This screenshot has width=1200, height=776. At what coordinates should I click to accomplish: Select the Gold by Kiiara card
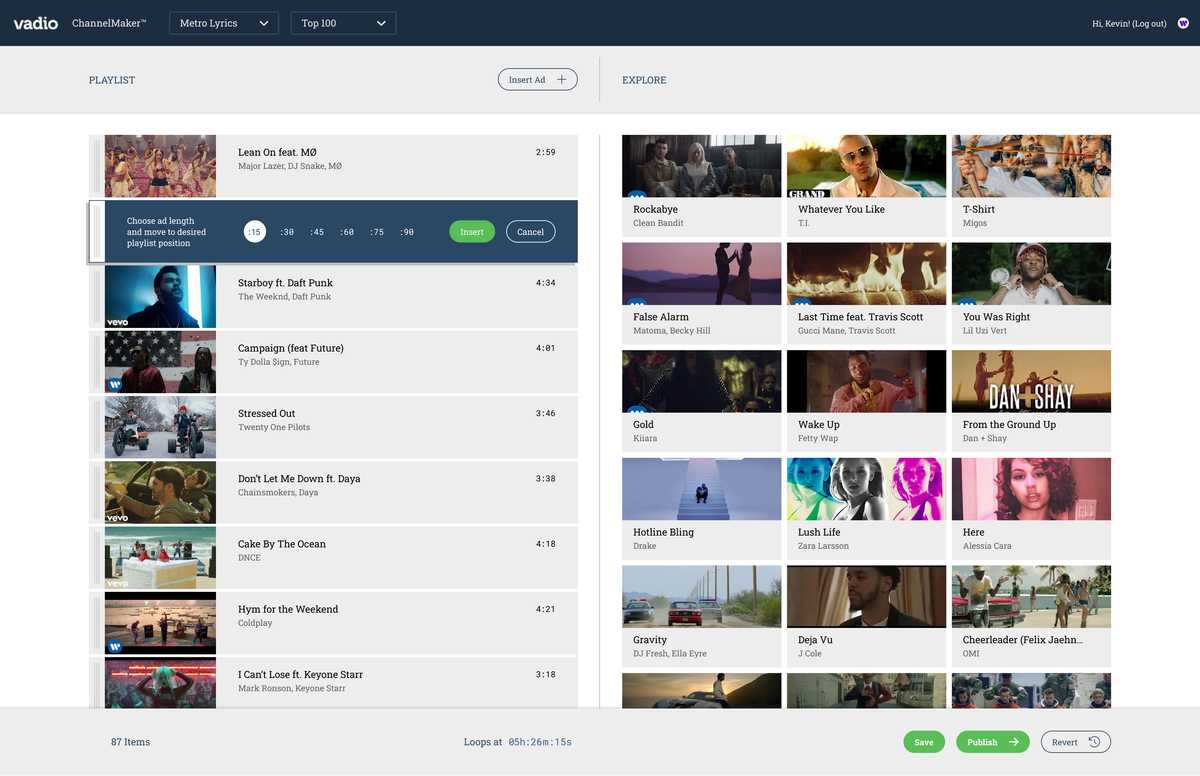point(702,400)
